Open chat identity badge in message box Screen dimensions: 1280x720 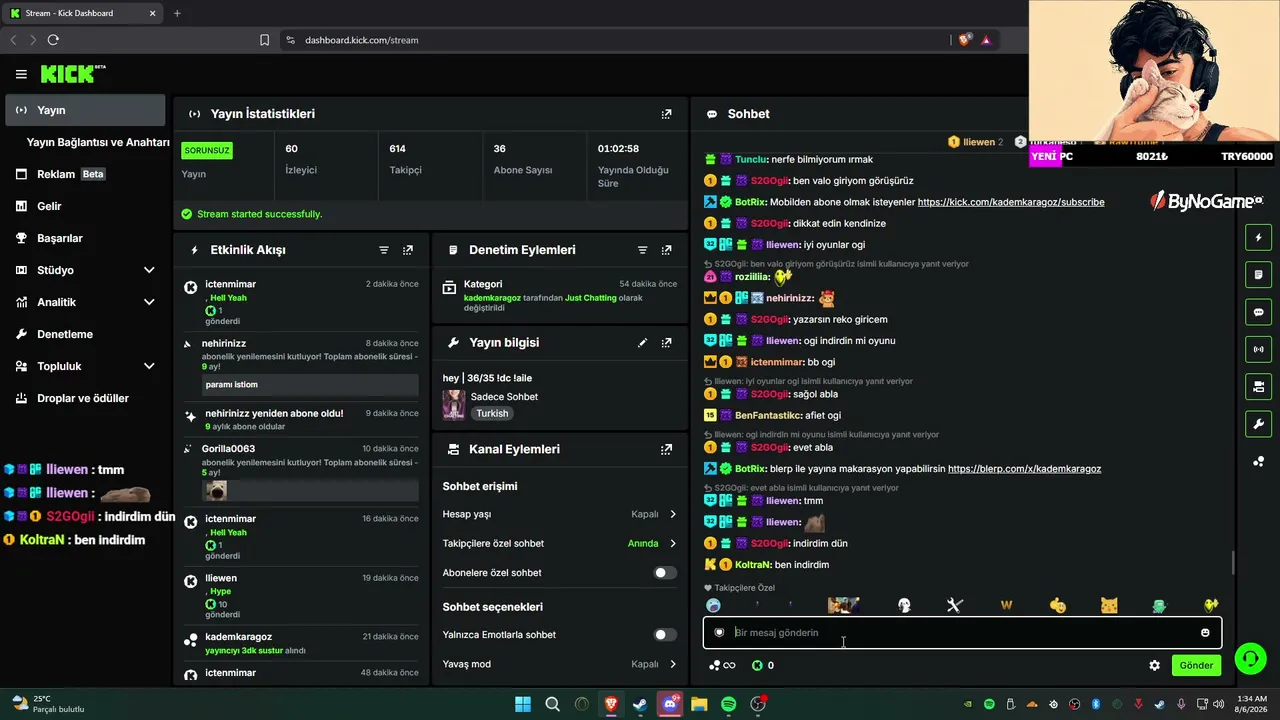[719, 632]
